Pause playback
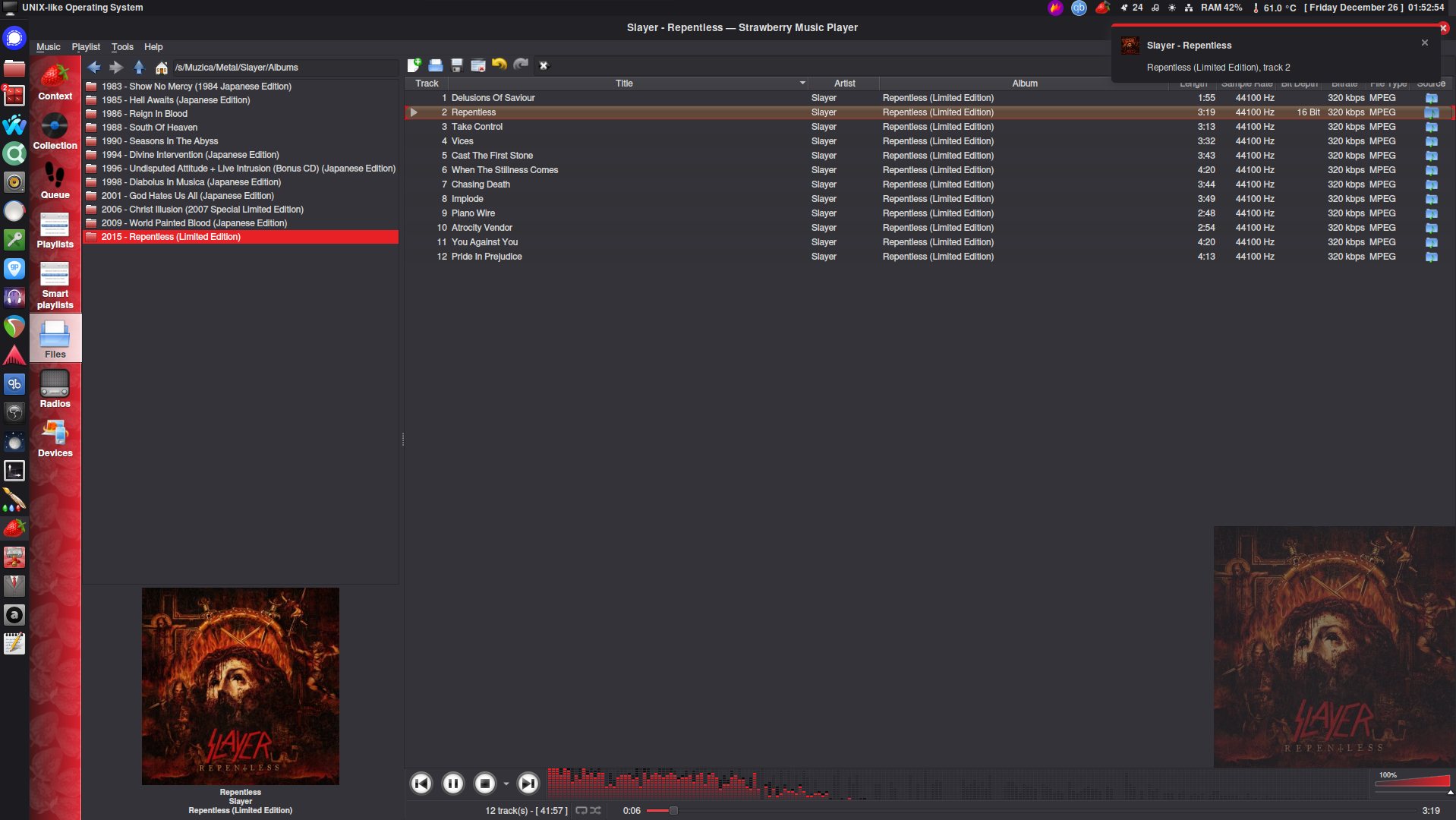The width and height of the screenshot is (1456, 820). tap(453, 783)
